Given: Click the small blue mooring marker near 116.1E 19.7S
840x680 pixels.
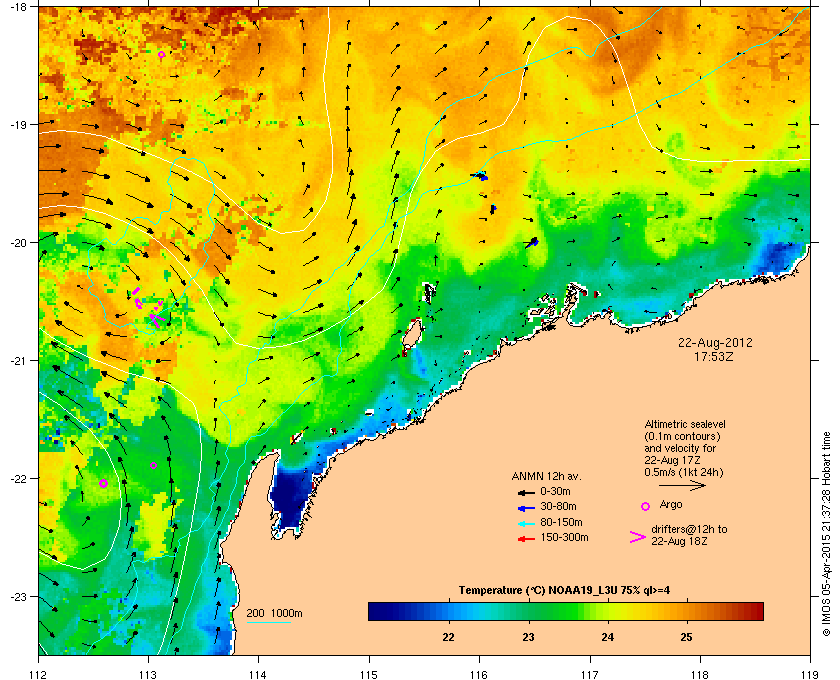Looking at the screenshot, I should pyautogui.click(x=493, y=208).
